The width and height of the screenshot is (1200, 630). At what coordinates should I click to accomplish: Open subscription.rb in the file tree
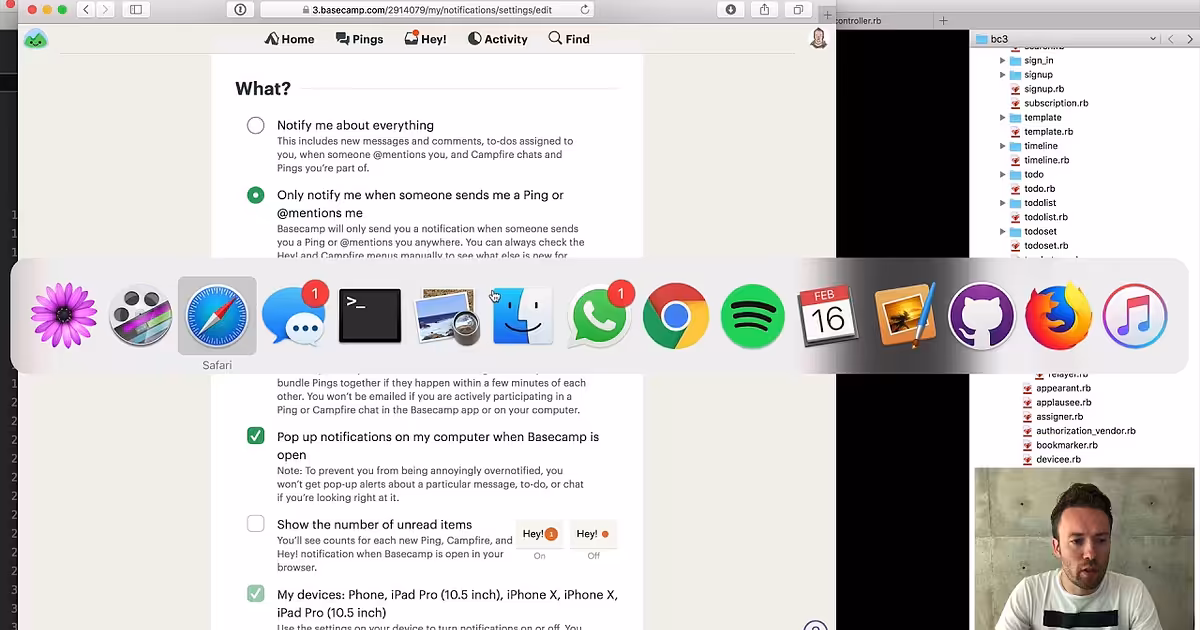click(x=1056, y=103)
